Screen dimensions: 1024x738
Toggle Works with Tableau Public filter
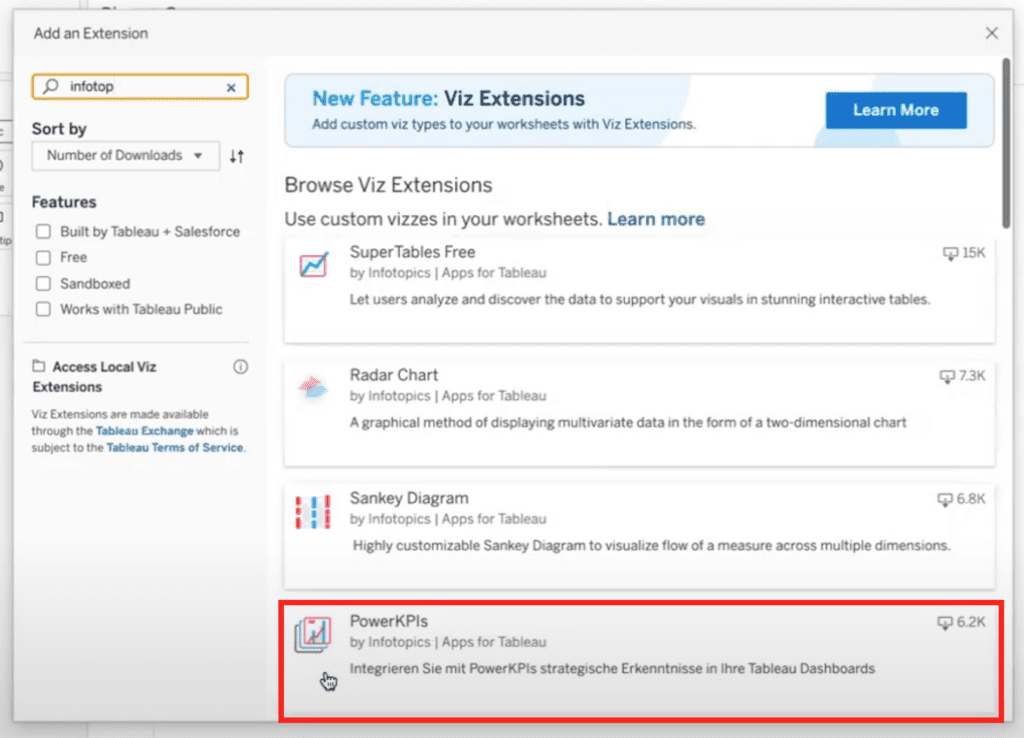pos(43,309)
